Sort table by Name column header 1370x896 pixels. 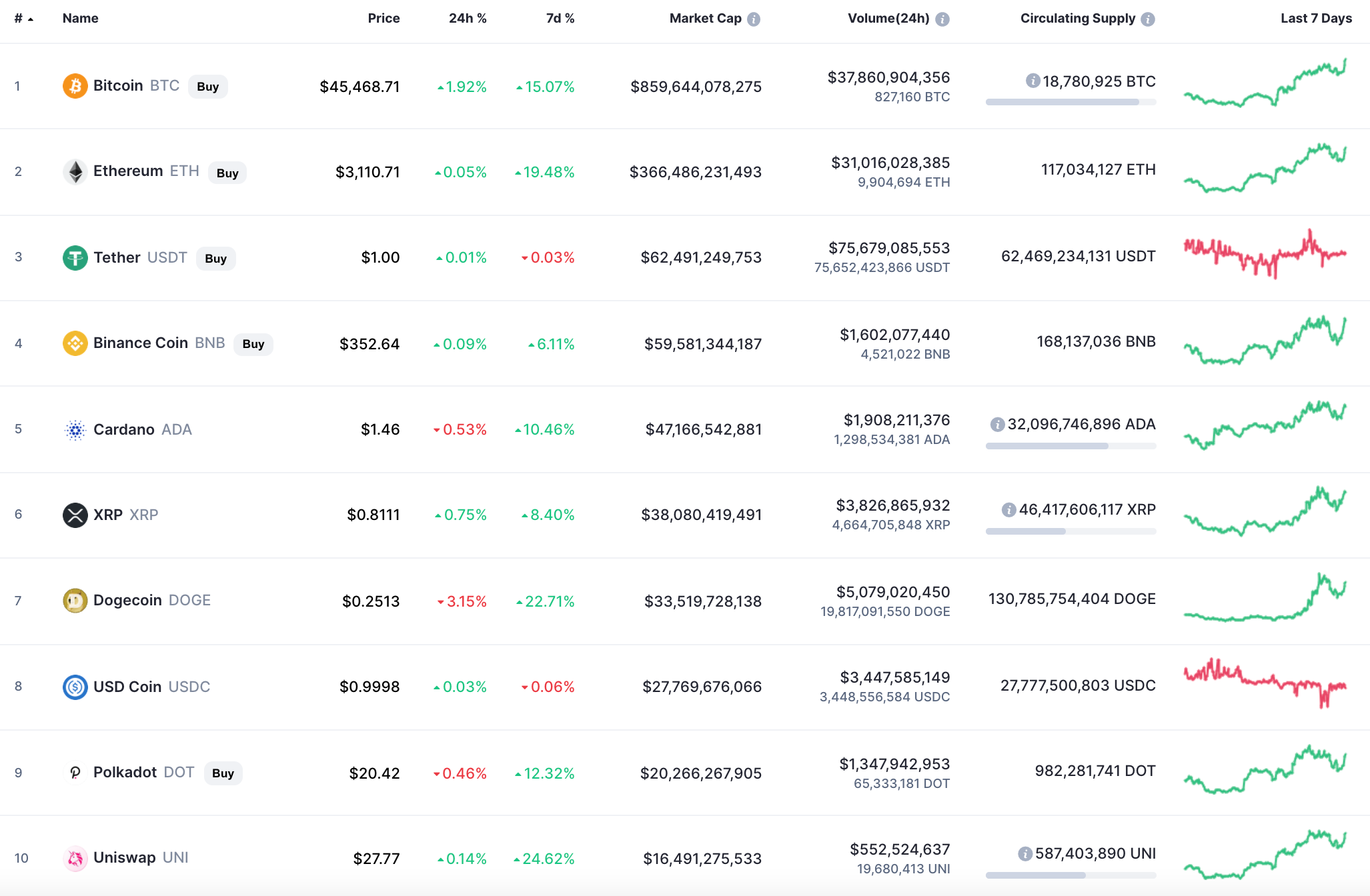pos(80,19)
